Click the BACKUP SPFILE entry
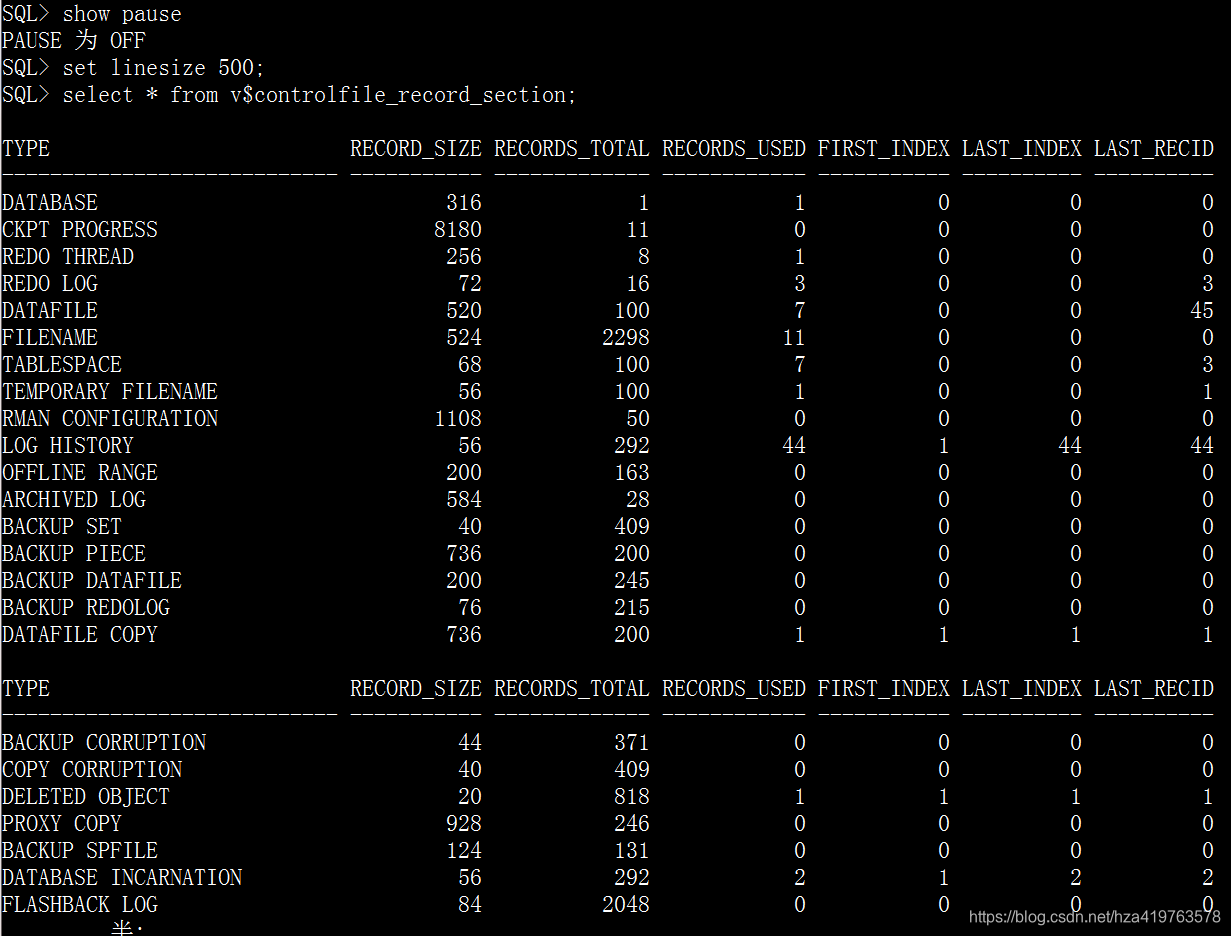The width and height of the screenshot is (1231, 936). point(79,850)
